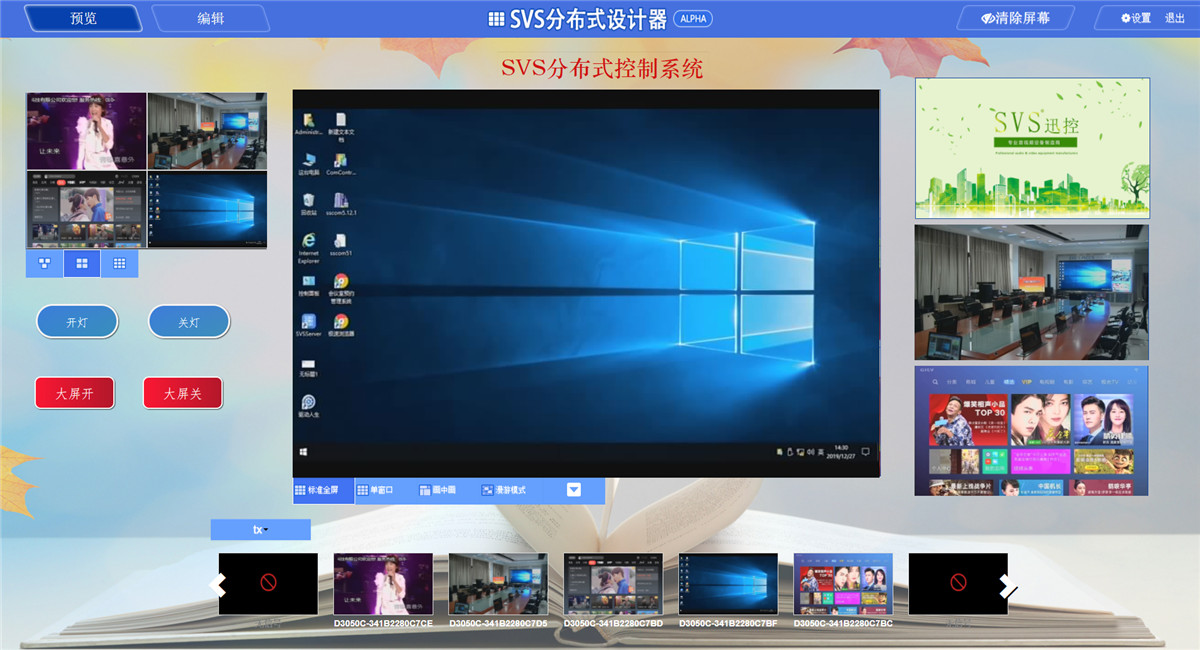Select the 标准全屏 layout icon
Image resolution: width=1200 pixels, height=650 pixels.
(x=320, y=490)
